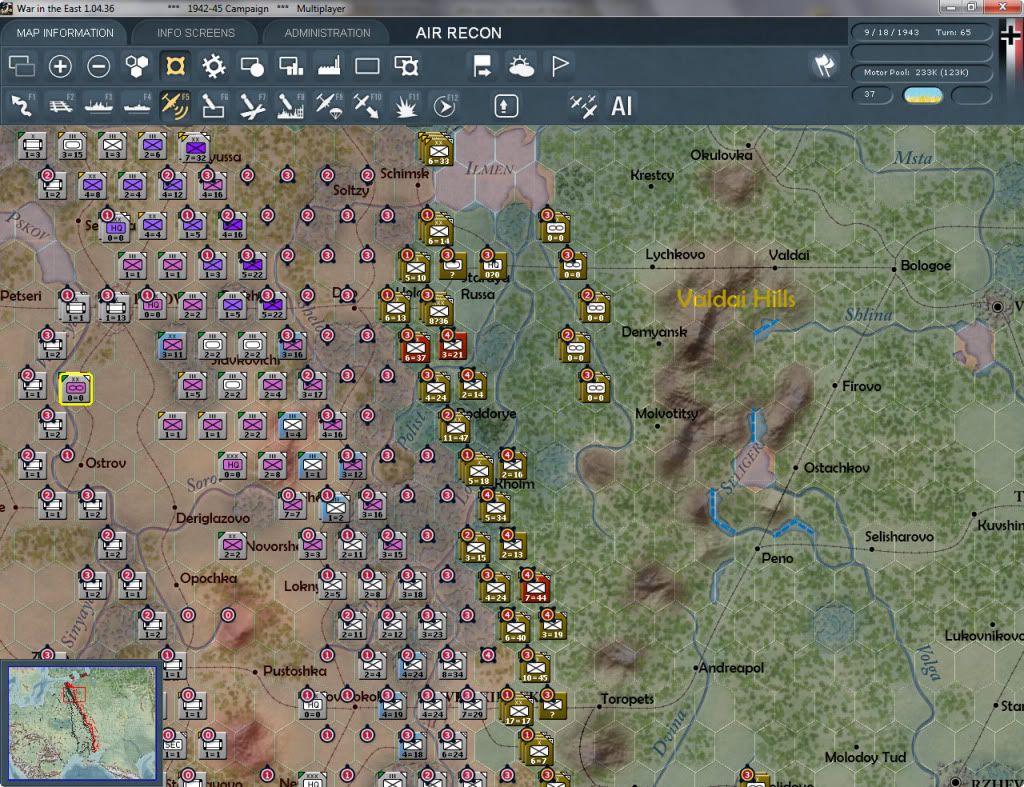Toggle the factory locations icon
Screen dimensions: 1024x787
click(329, 66)
